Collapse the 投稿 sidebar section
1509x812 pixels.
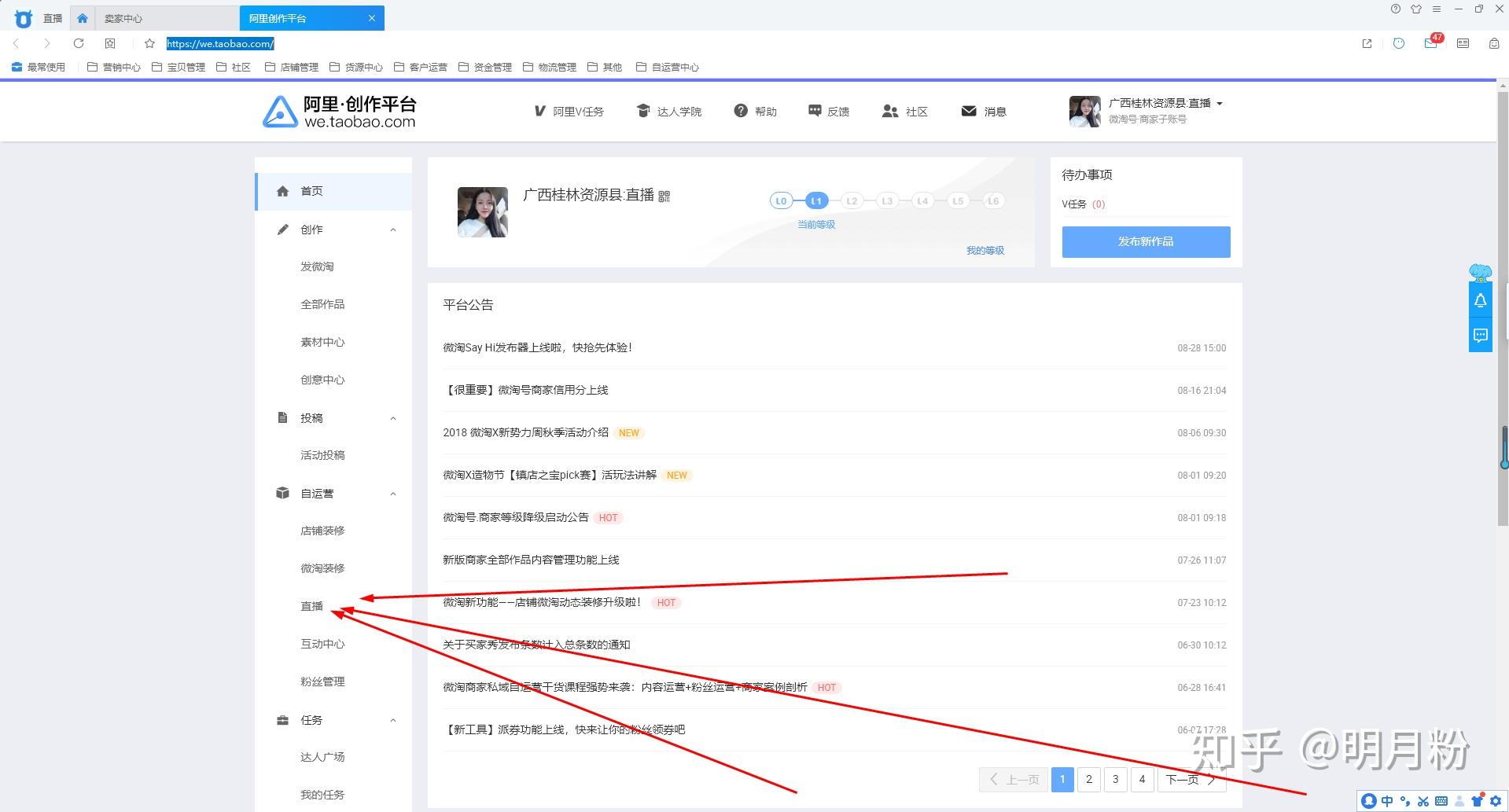[393, 418]
